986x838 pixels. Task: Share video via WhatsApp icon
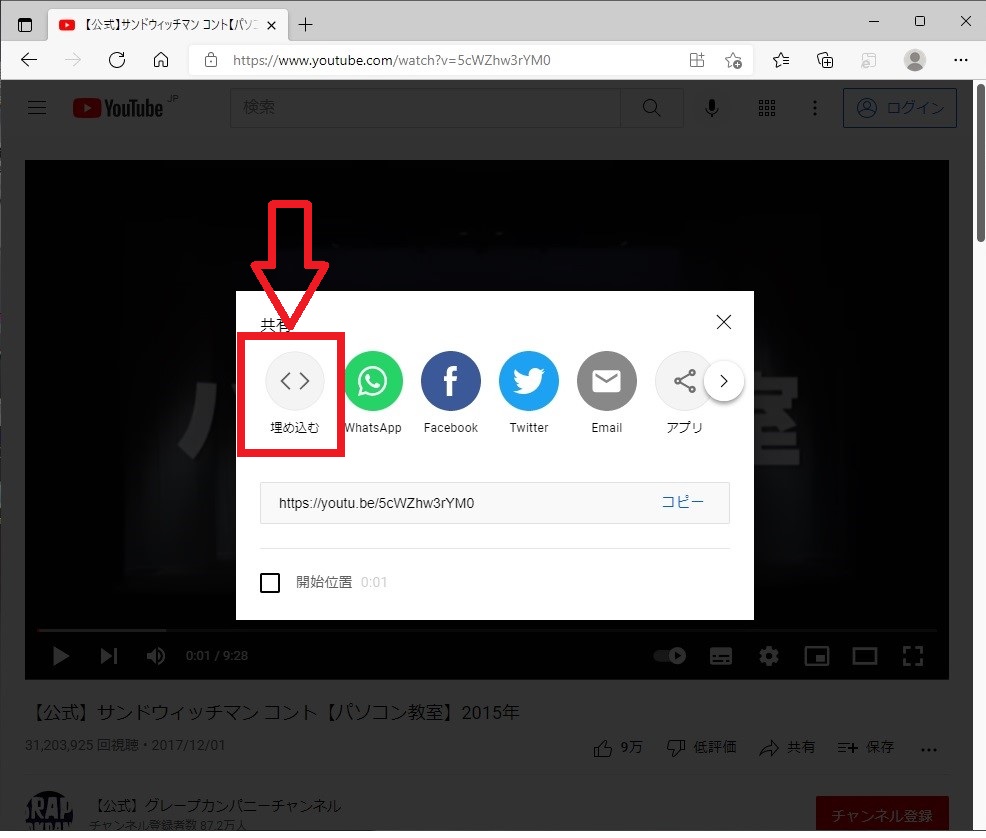pos(373,381)
